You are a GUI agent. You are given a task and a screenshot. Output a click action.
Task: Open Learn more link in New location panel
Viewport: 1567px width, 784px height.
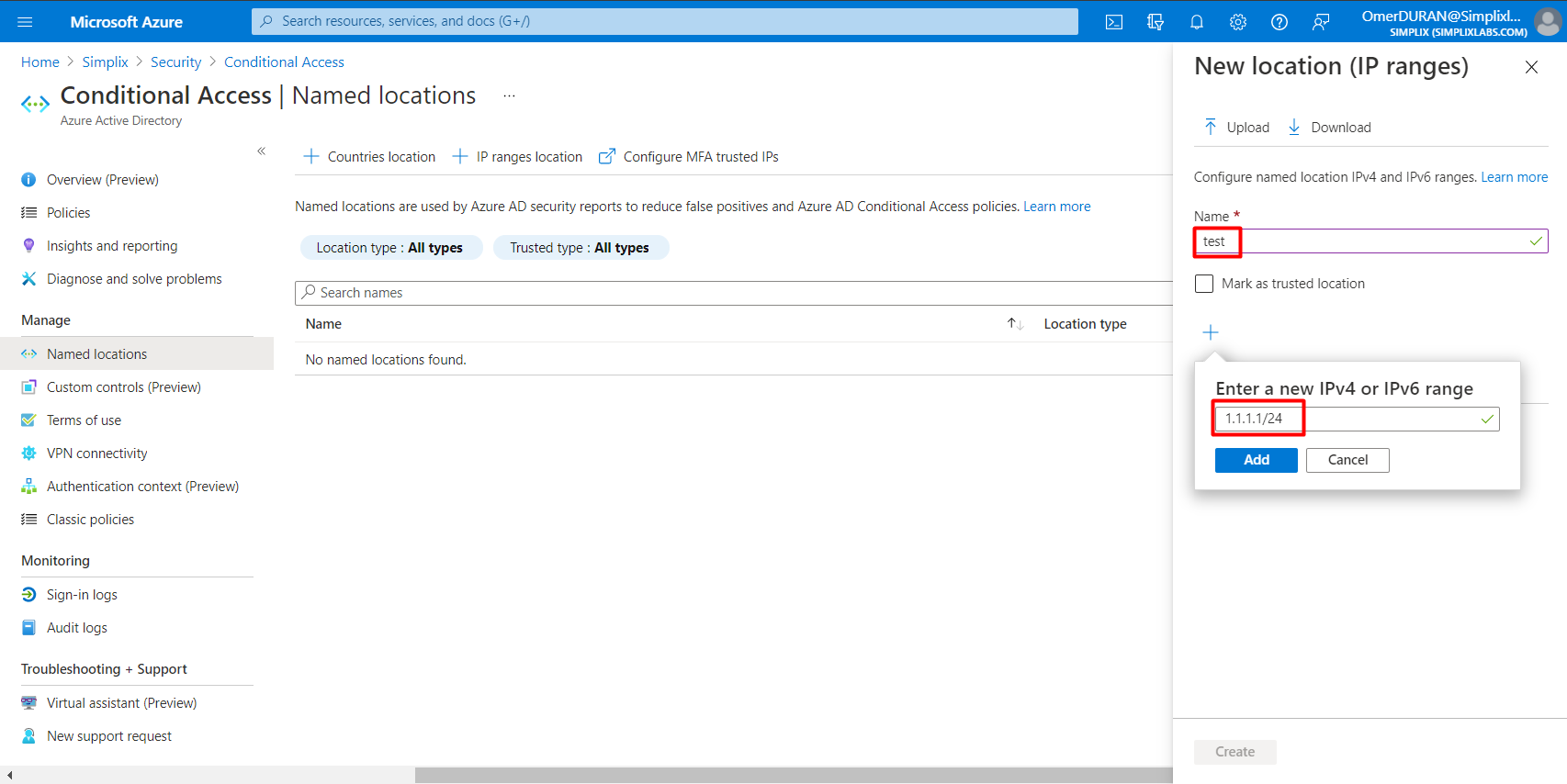pos(1515,177)
